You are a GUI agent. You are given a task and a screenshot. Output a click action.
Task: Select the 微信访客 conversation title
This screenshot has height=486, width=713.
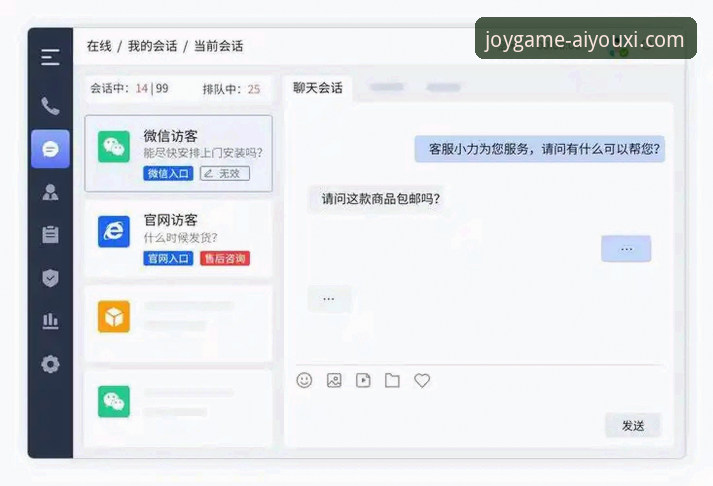click(171, 136)
